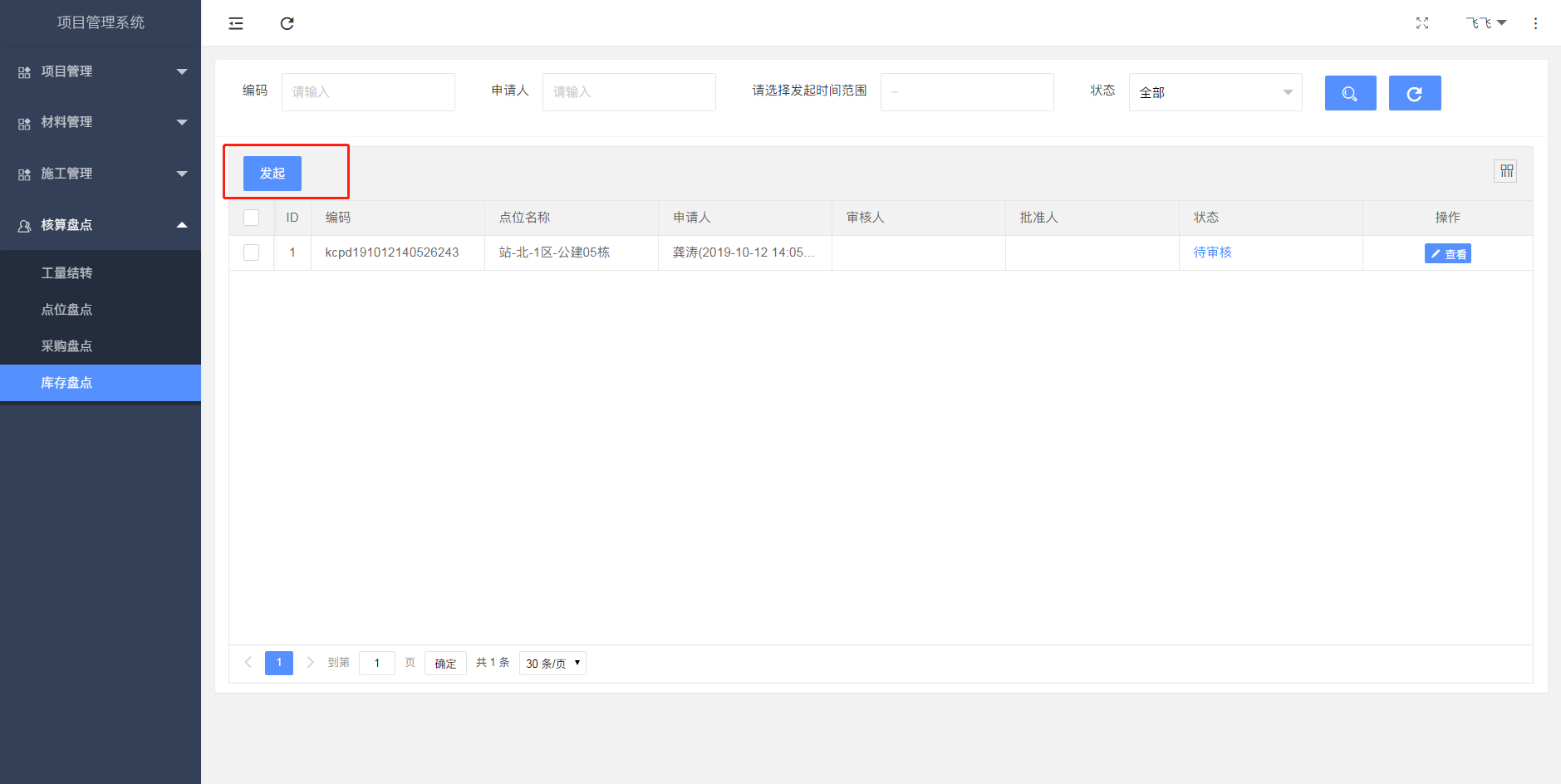This screenshot has height=784, width=1561.
Task: Click the 施工管理 sidebar icon
Action: (x=25, y=174)
